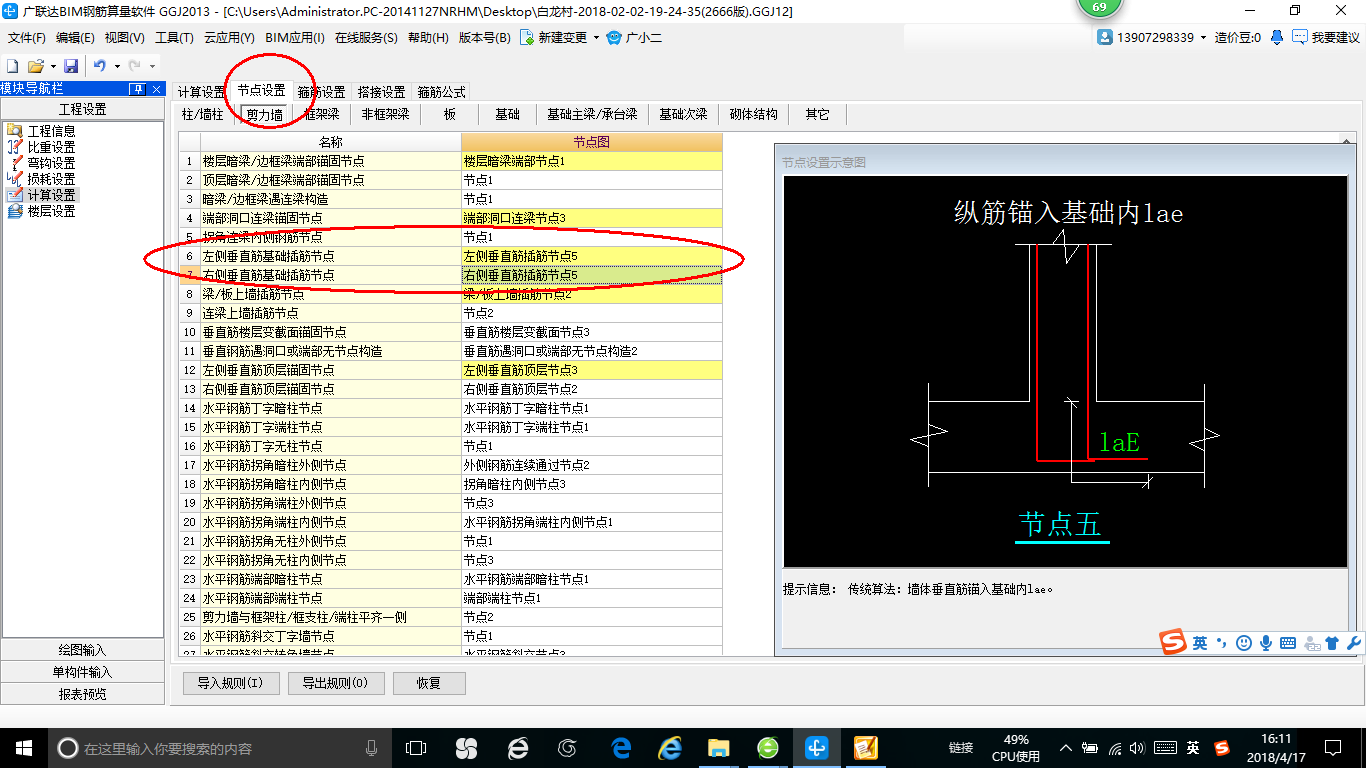The image size is (1366, 768).
Task: Select the 柱/墙柱 component tab
Action: [203, 114]
